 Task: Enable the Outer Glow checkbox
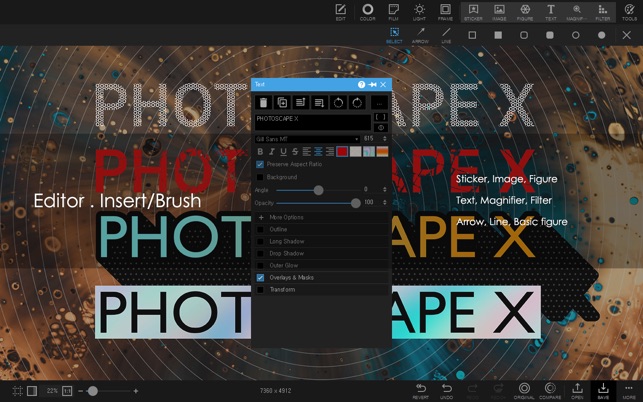(260, 266)
